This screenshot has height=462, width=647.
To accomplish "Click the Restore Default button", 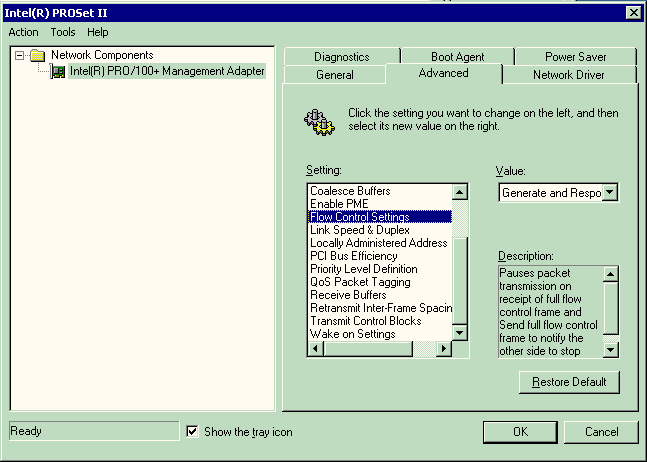I will [x=569, y=382].
